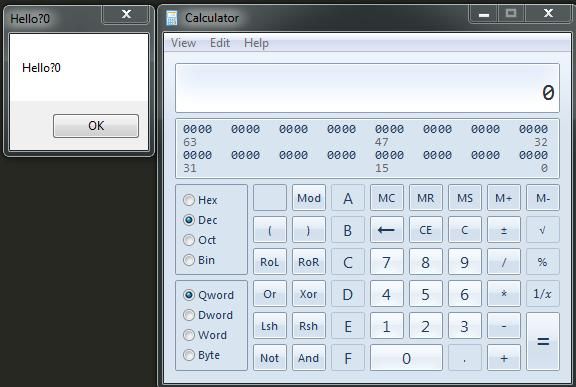Click the backspace arrow key
The height and width of the screenshot is (387, 576).
click(386, 230)
